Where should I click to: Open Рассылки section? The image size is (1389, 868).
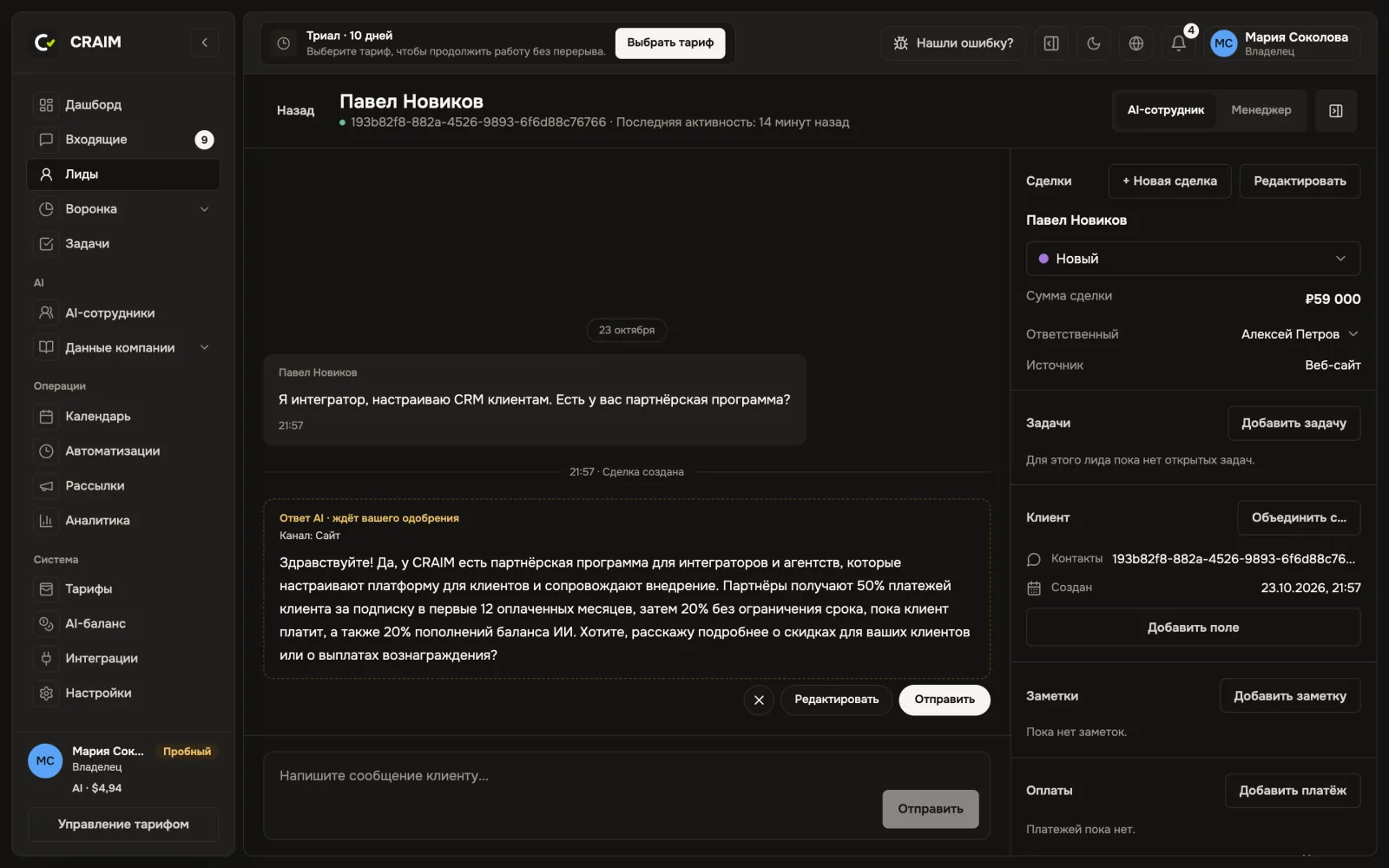click(x=123, y=486)
